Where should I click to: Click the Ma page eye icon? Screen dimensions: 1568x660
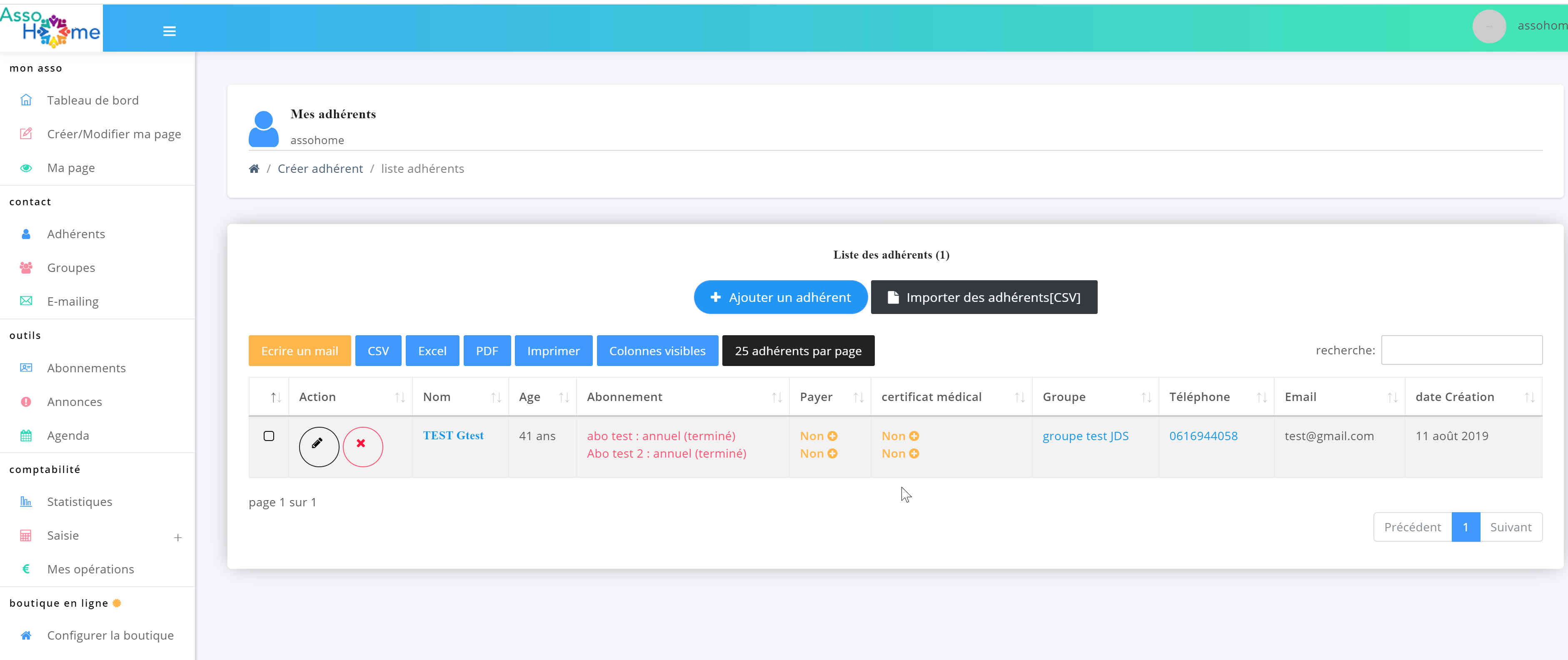click(25, 168)
